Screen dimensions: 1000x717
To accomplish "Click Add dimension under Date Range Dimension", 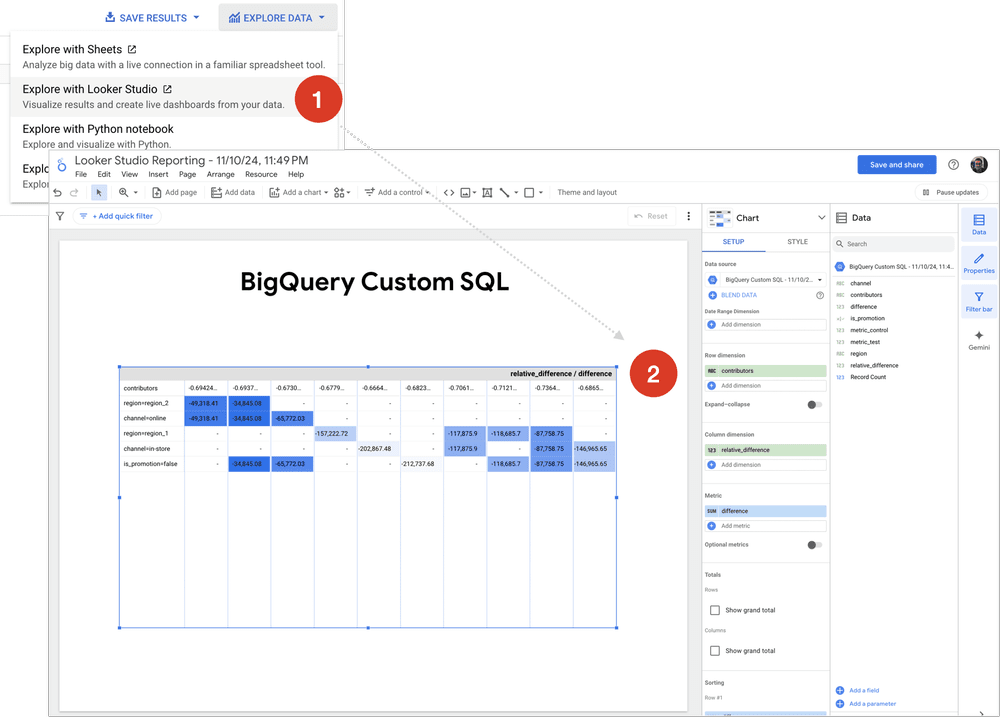I will pos(765,325).
